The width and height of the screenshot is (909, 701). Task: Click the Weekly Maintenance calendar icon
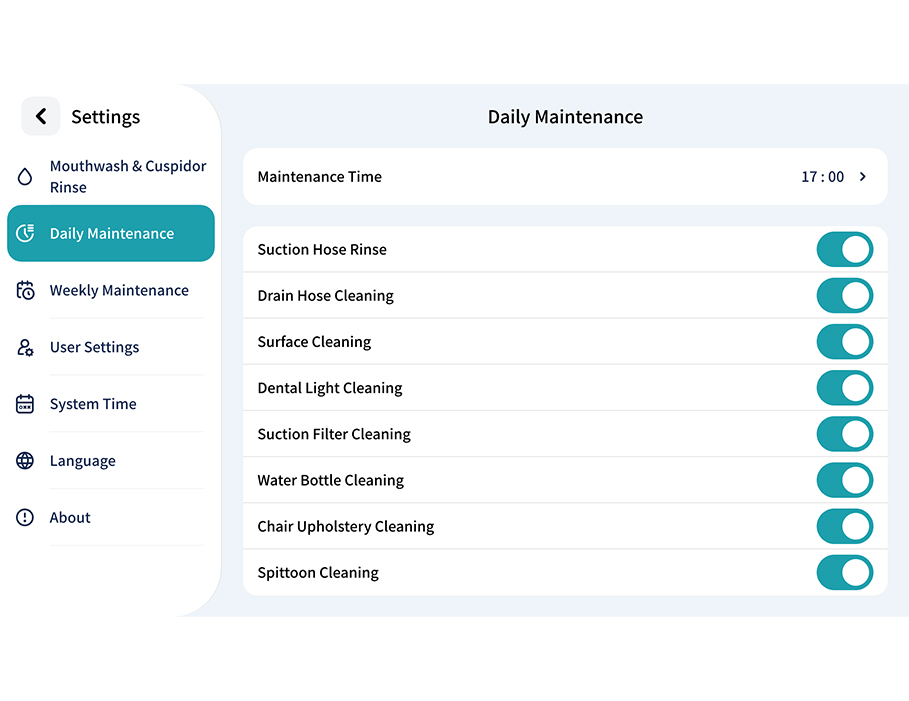[x=26, y=291]
